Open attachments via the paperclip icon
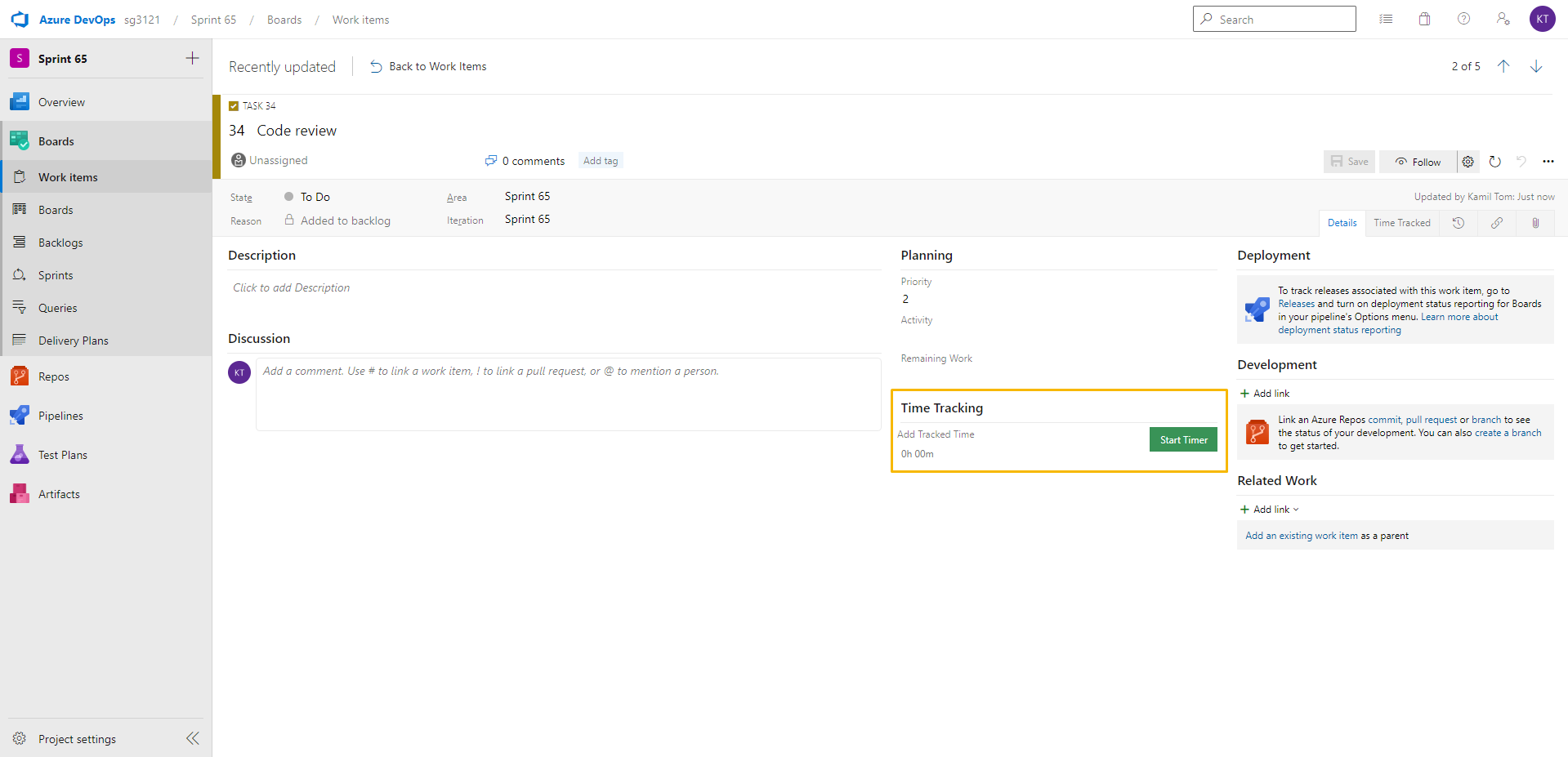 1534,222
